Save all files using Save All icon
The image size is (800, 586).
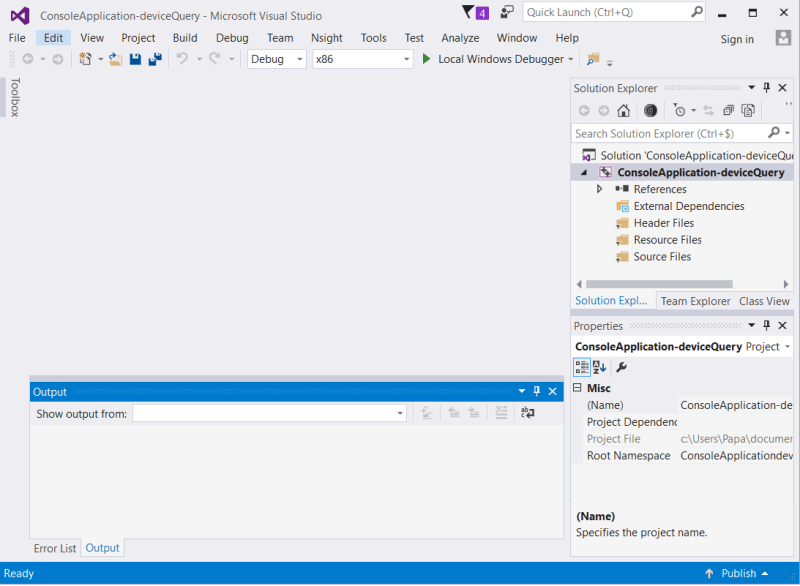[154, 60]
